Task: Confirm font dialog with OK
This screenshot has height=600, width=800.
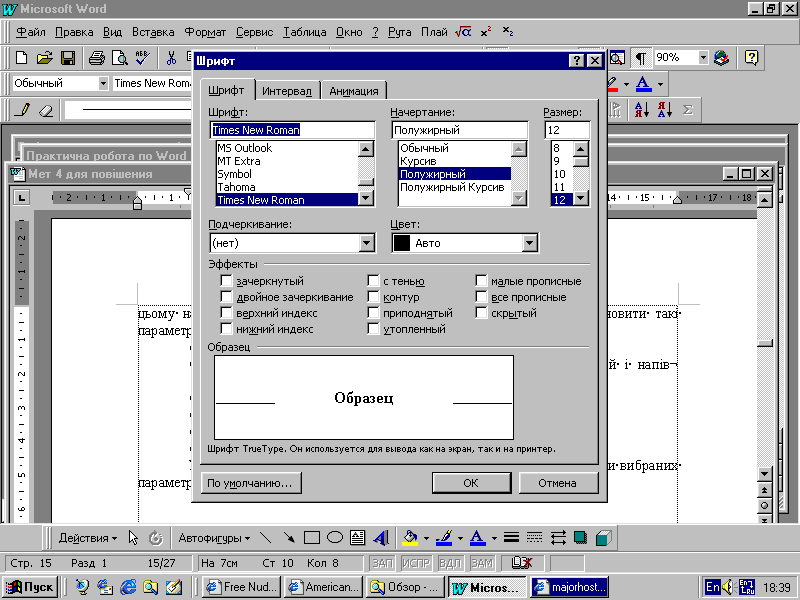Action: tap(471, 483)
